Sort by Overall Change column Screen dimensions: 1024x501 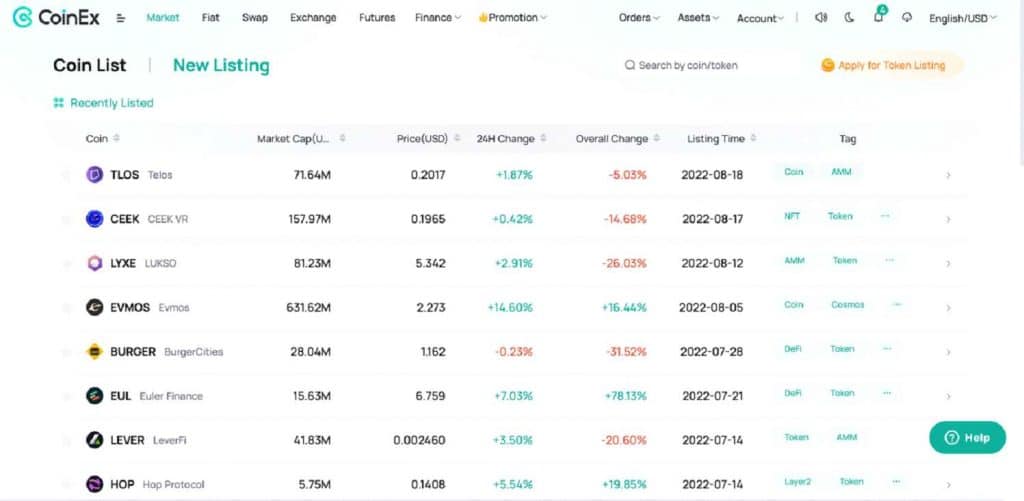tap(618, 138)
